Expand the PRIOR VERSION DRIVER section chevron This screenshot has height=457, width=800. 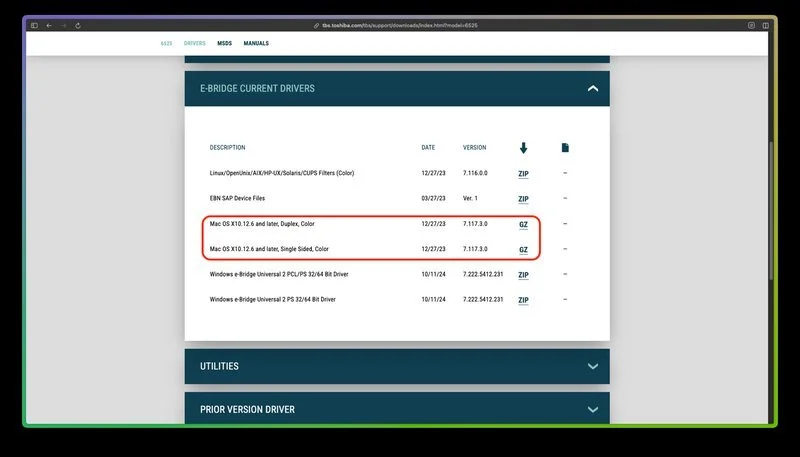[x=592, y=410]
